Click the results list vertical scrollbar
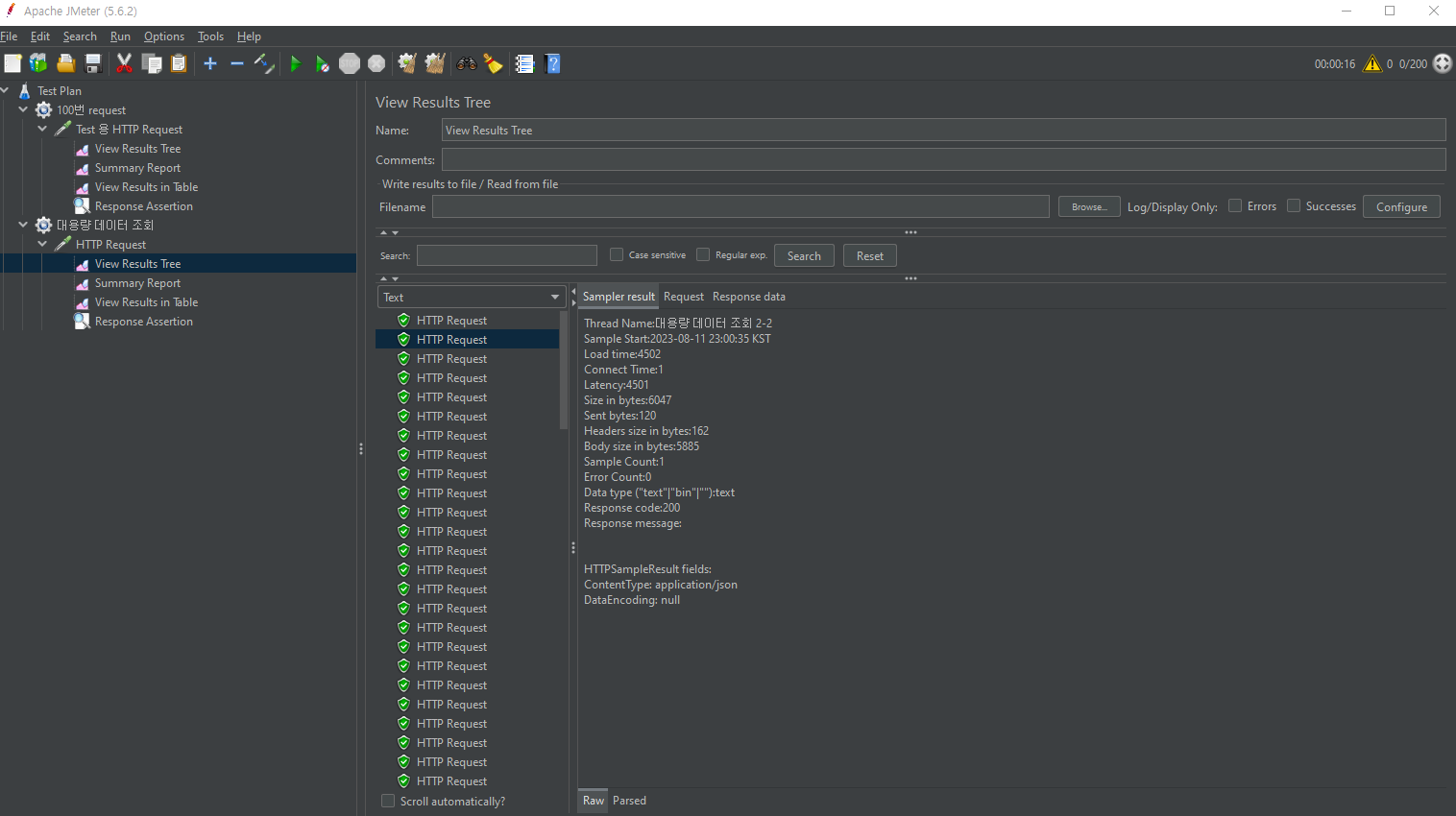Image resolution: width=1456 pixels, height=816 pixels. 564,370
